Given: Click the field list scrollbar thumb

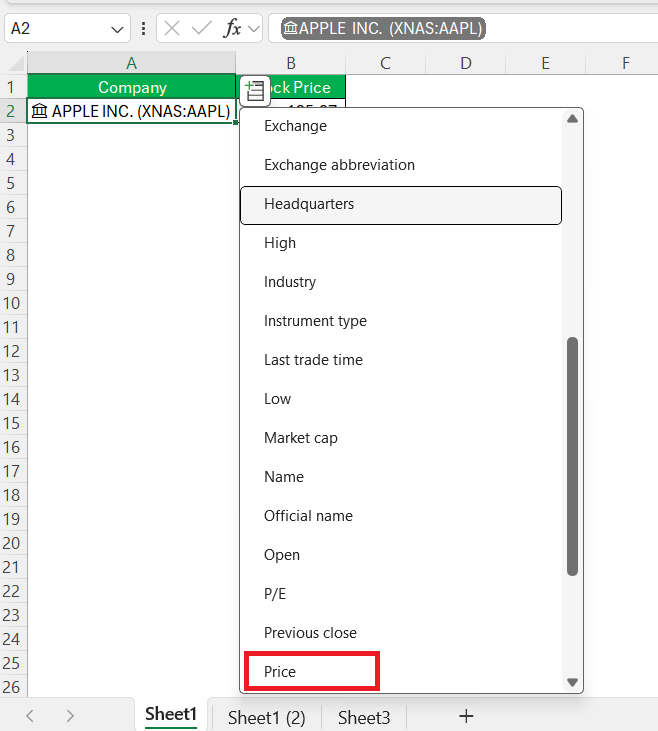Looking at the screenshot, I should 572,456.
